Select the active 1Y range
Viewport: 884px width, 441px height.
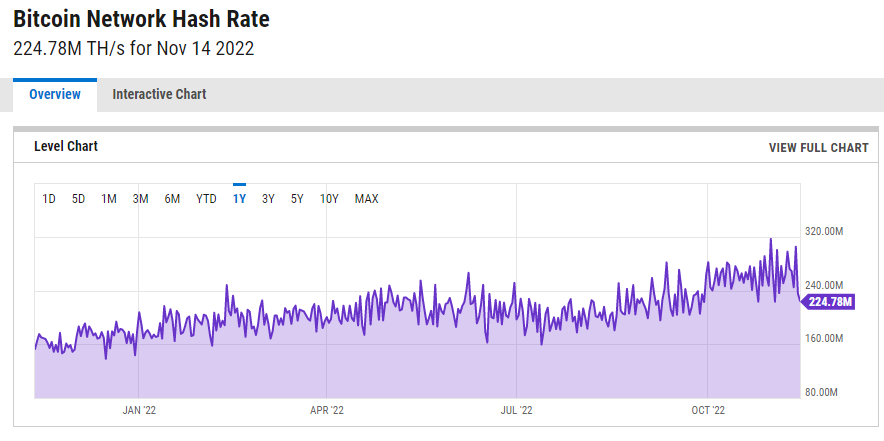pos(239,199)
